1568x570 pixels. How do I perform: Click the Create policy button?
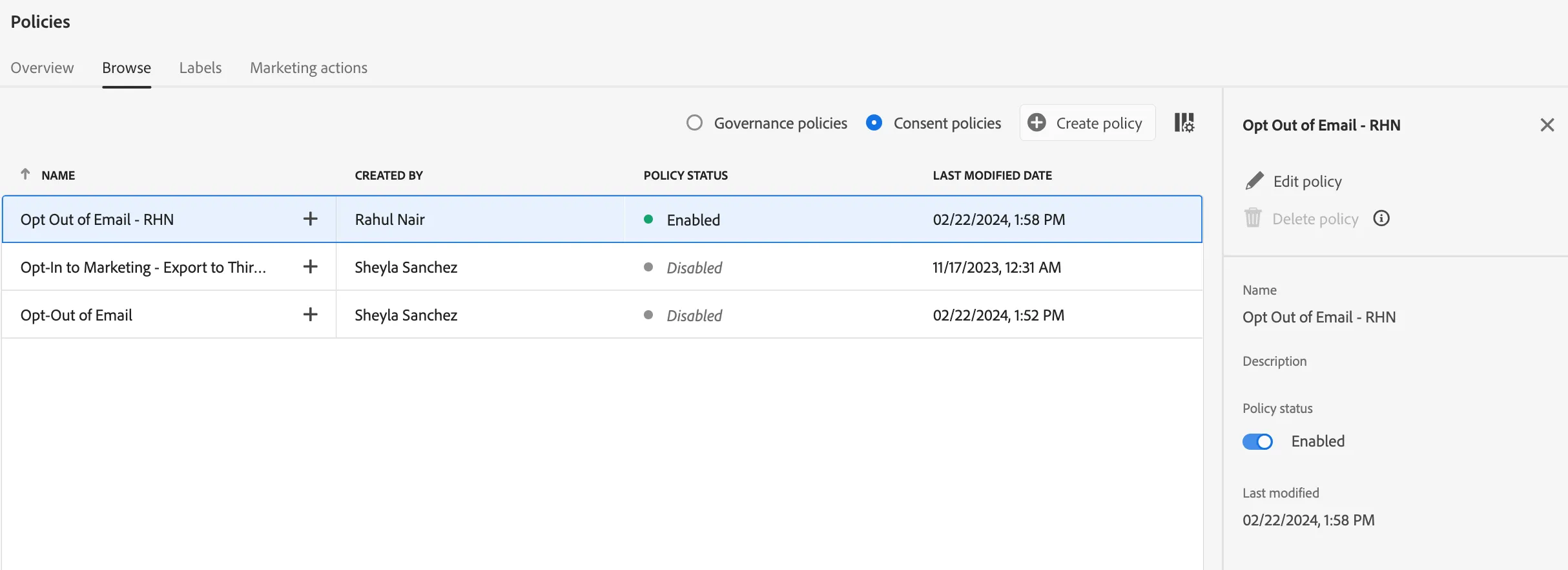(x=1088, y=123)
